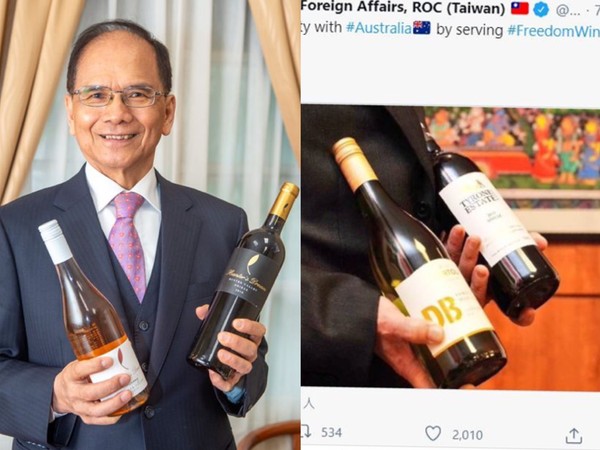600x450 pixels.
Task: Click the Tyrone Estate bottle label
Action: pyautogui.click(x=486, y=219)
